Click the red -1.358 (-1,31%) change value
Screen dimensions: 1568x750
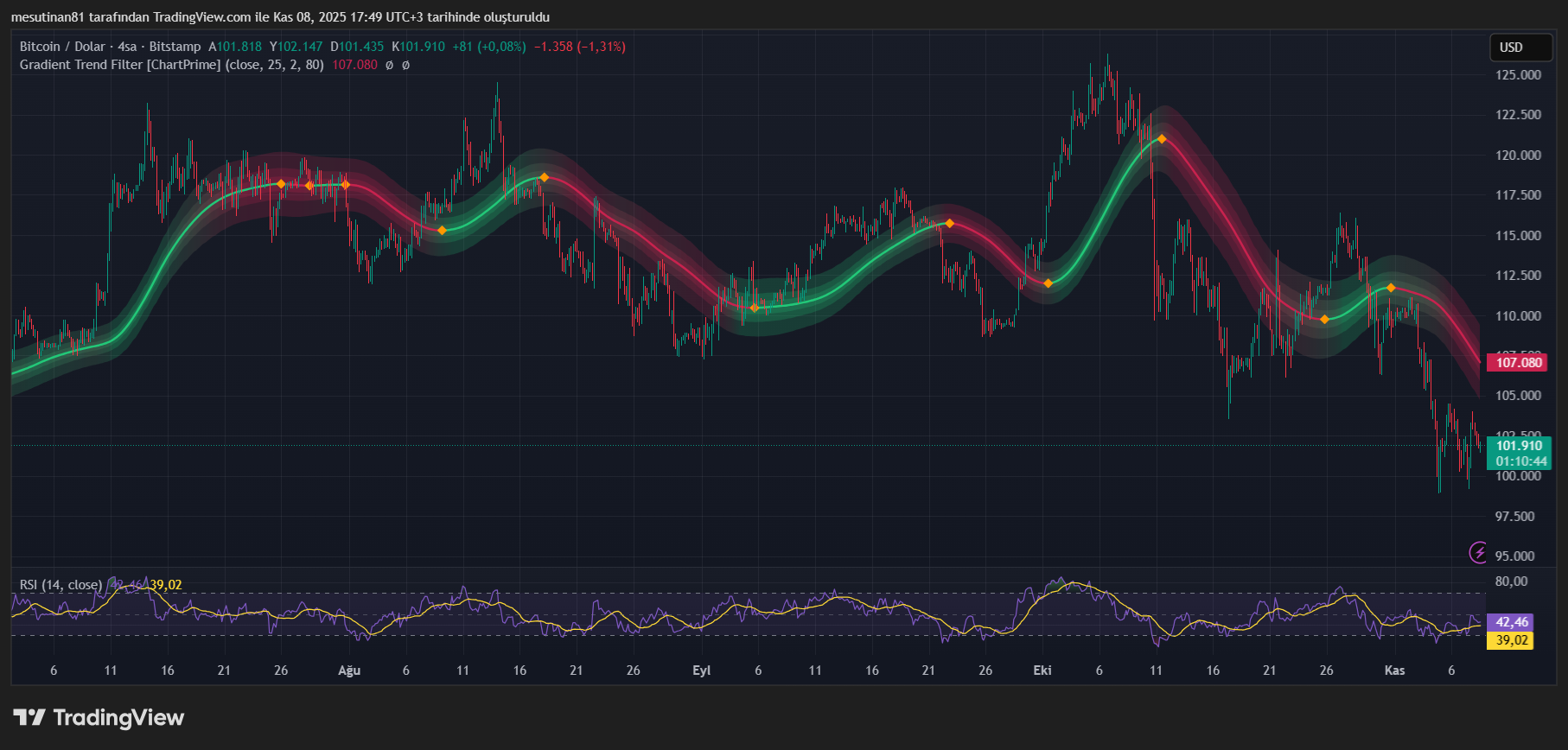coord(579,47)
